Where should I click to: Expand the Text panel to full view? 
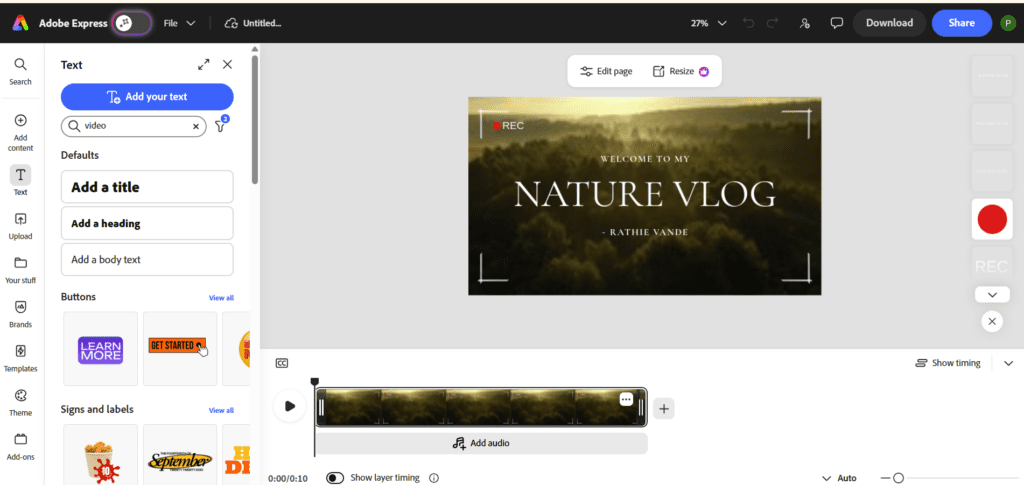204,65
